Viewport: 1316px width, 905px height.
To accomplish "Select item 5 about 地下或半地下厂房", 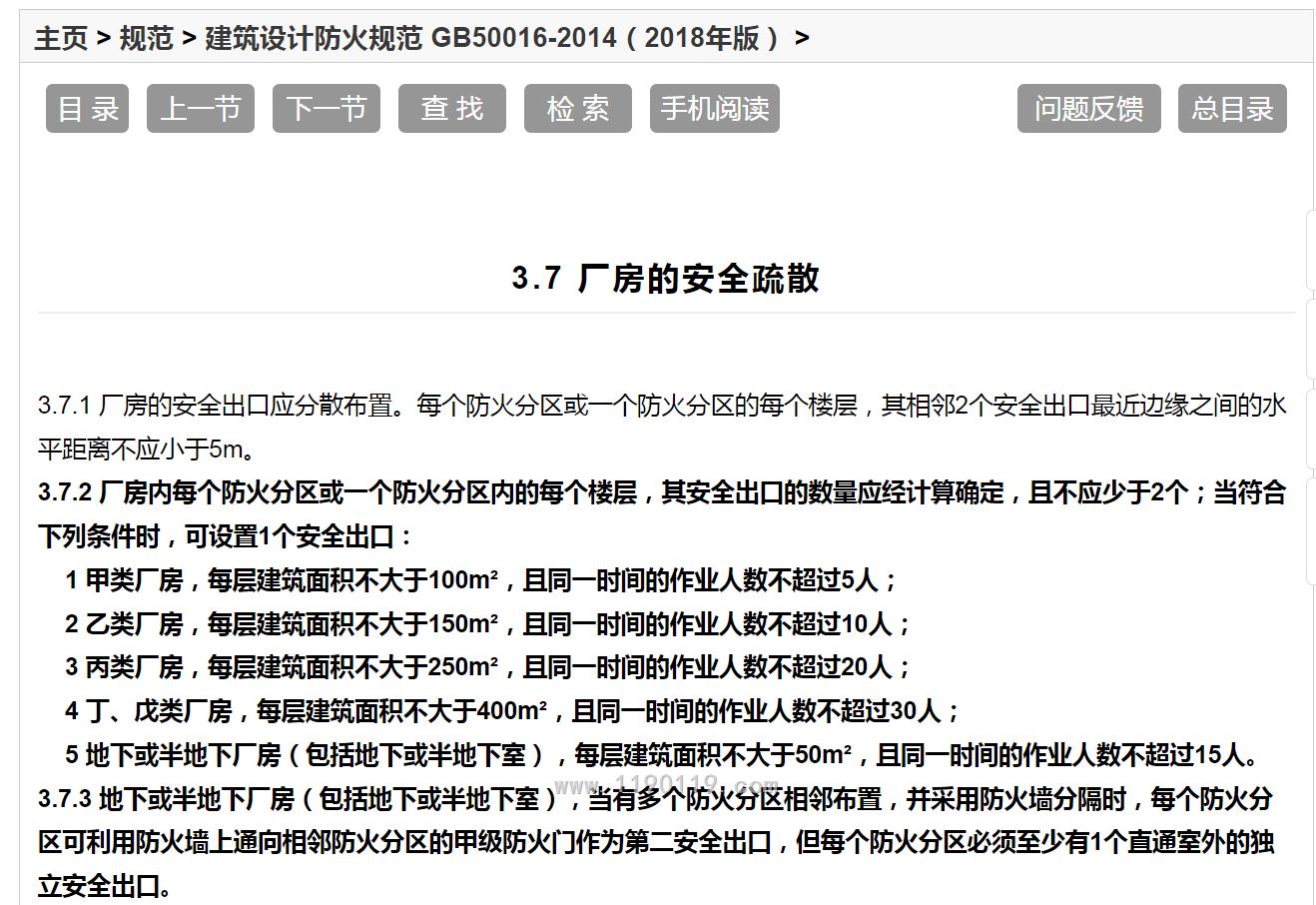I will pos(662,755).
